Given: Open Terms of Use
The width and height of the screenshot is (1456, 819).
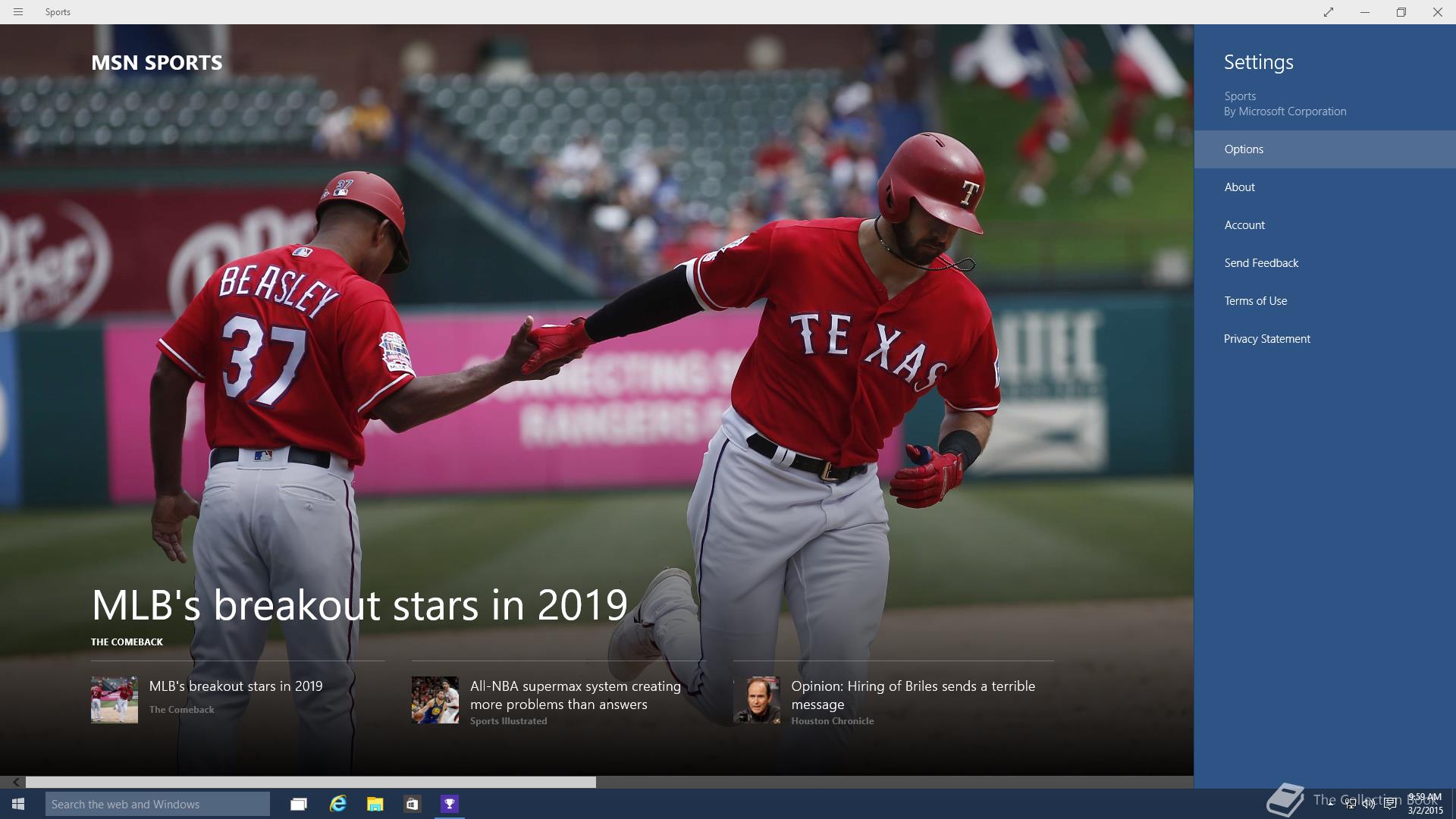Looking at the screenshot, I should point(1325,301).
